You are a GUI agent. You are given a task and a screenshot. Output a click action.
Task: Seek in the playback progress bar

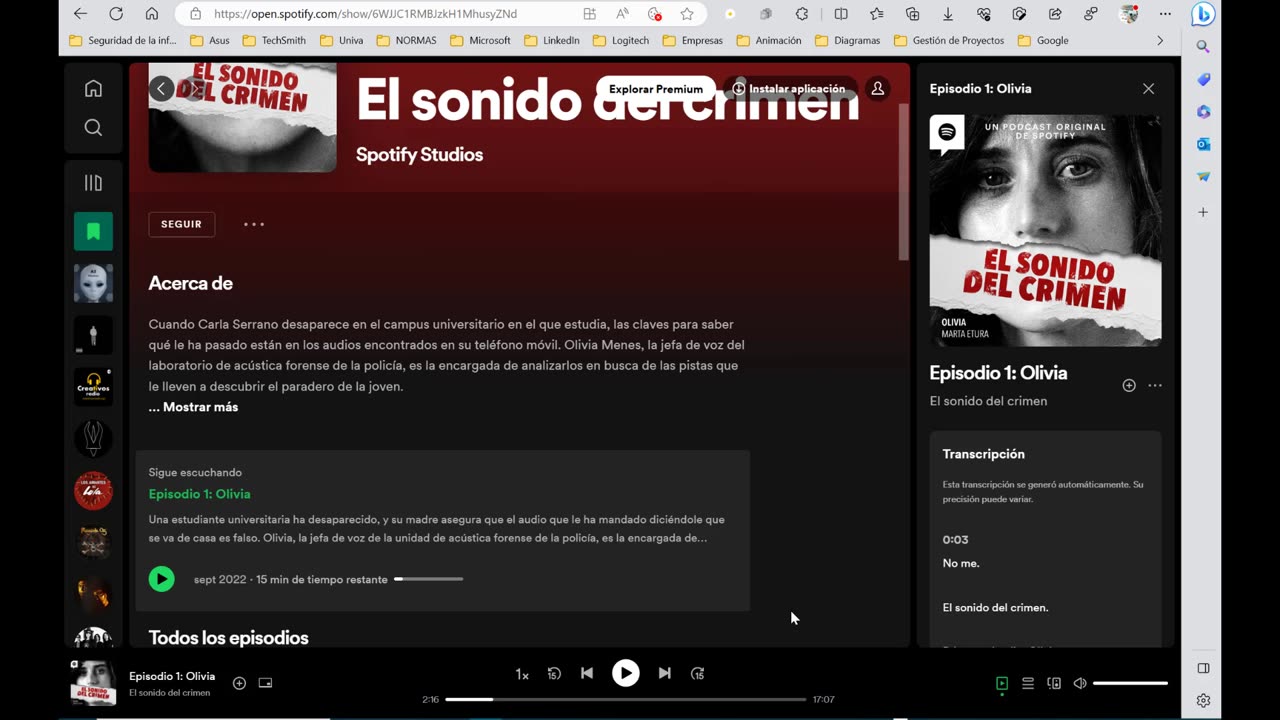[x=625, y=700]
